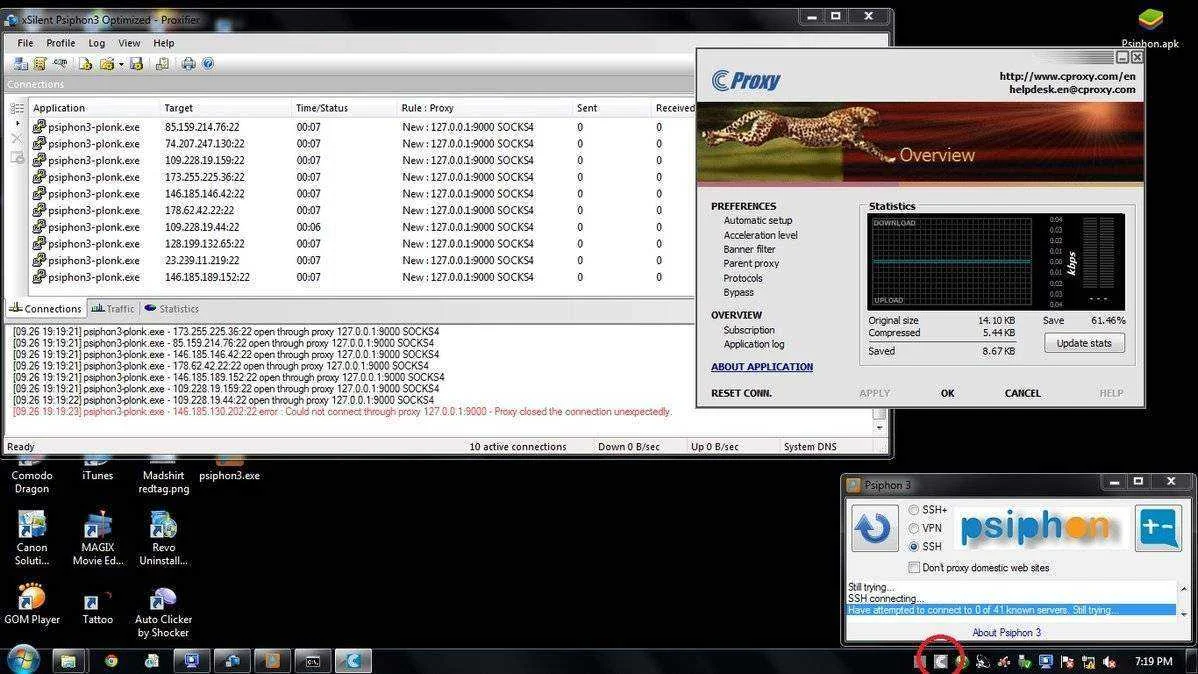This screenshot has width=1198, height=674.
Task: Click the helpdesk.en@cproxy.com email link
Action: (x=1072, y=89)
